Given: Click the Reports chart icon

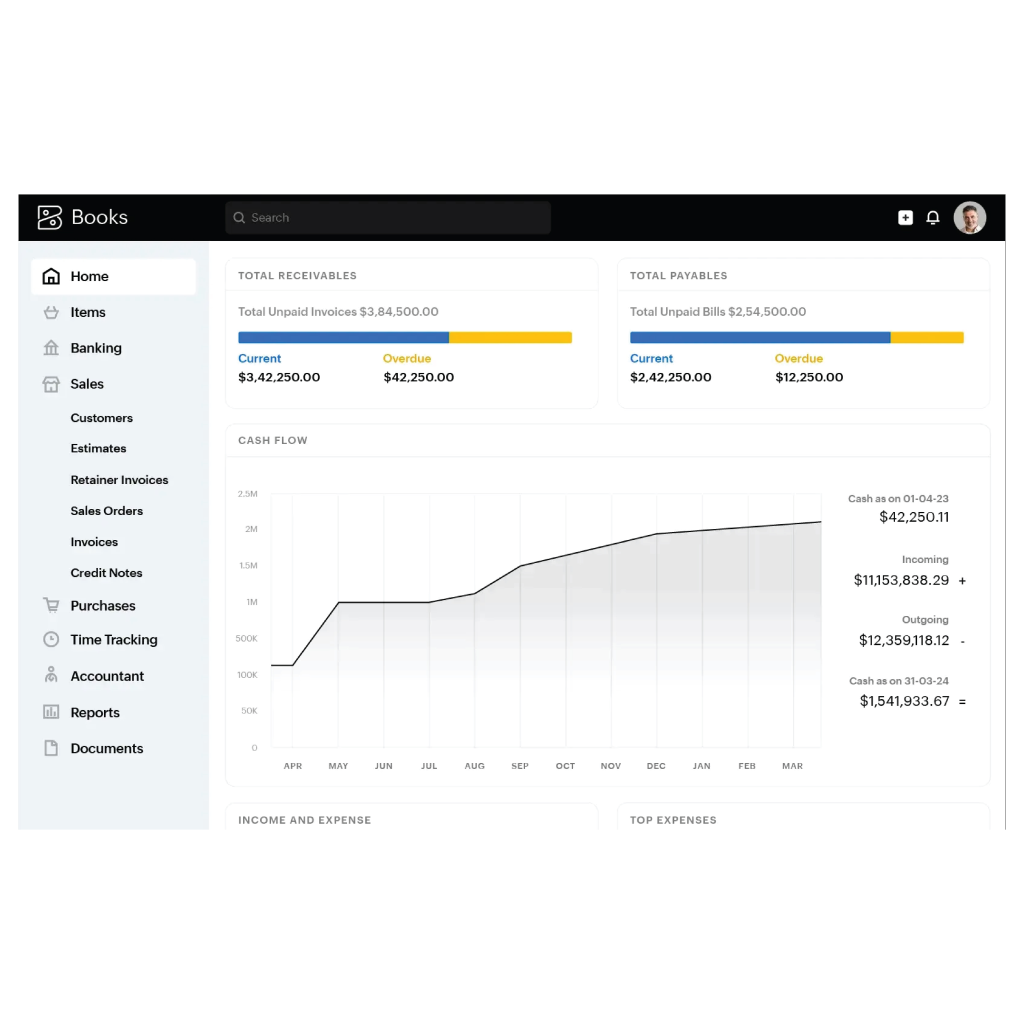Looking at the screenshot, I should pyautogui.click(x=51, y=712).
